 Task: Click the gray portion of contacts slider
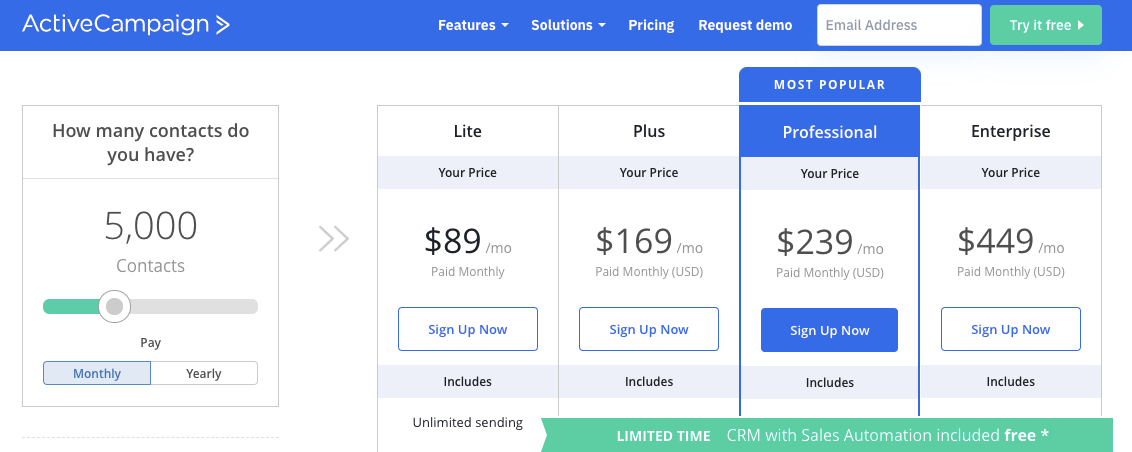point(193,307)
